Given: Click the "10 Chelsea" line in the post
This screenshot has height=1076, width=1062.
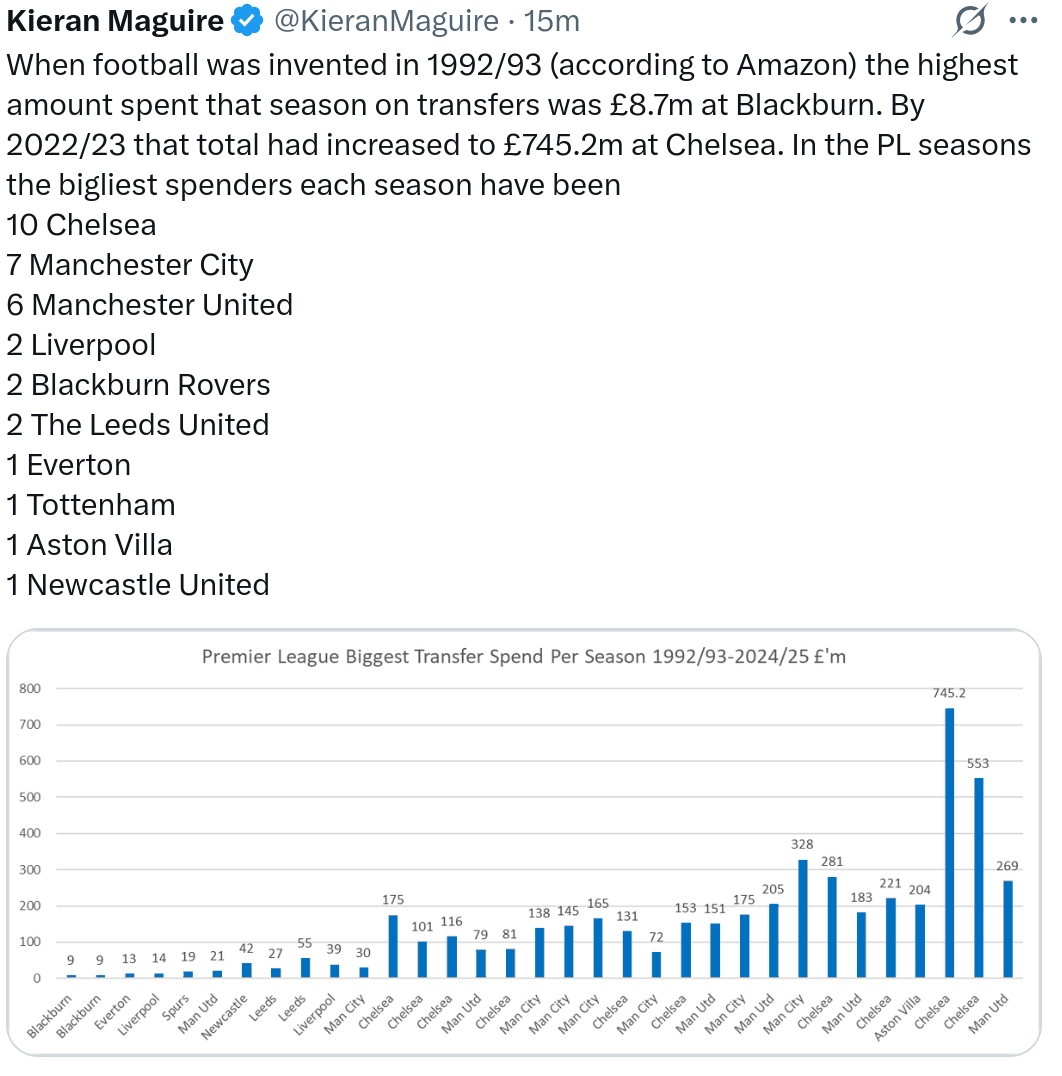Looking at the screenshot, I should 81,225.
